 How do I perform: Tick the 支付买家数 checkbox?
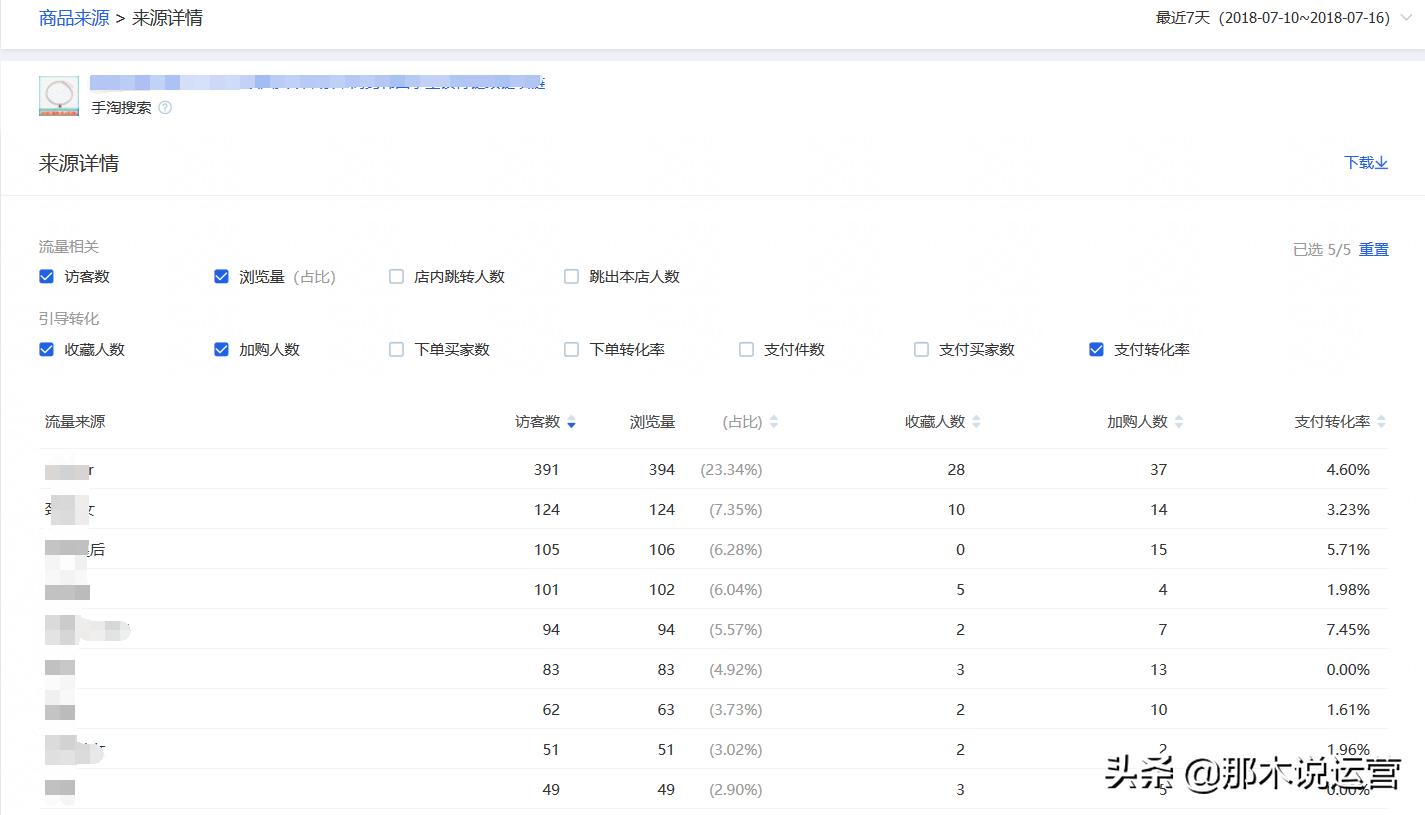pos(921,350)
